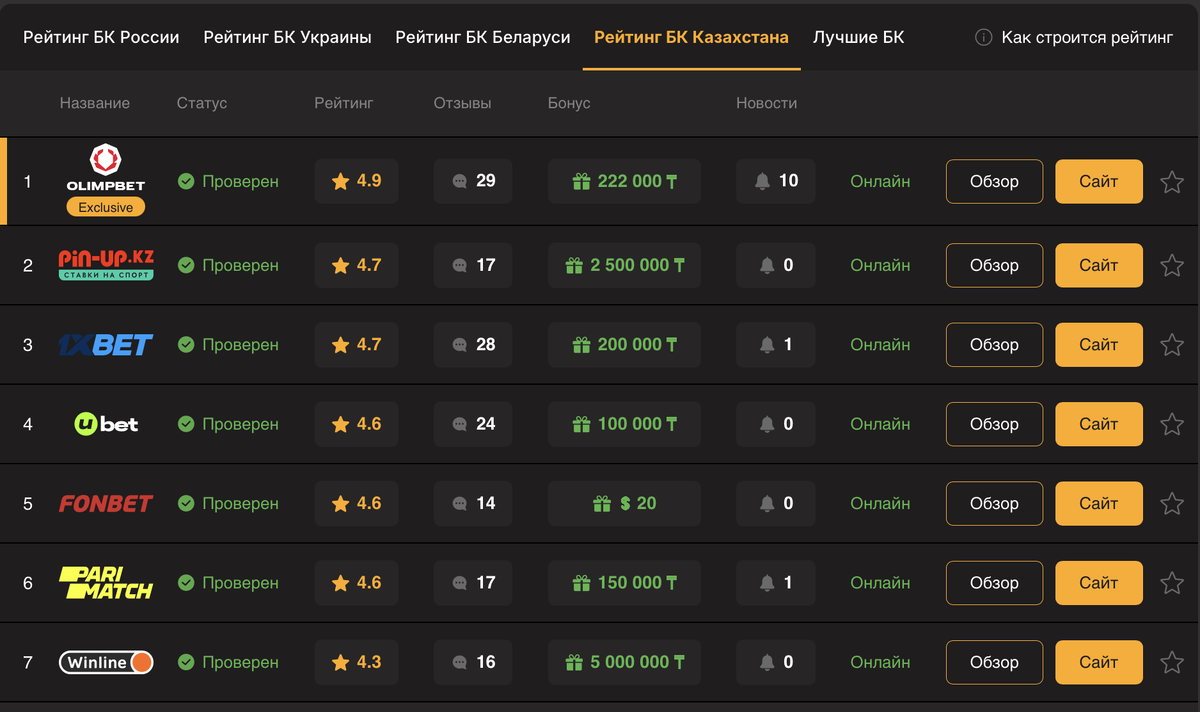
Task: Favorite Pin-Up.kz using star icon
Action: tap(1172, 265)
